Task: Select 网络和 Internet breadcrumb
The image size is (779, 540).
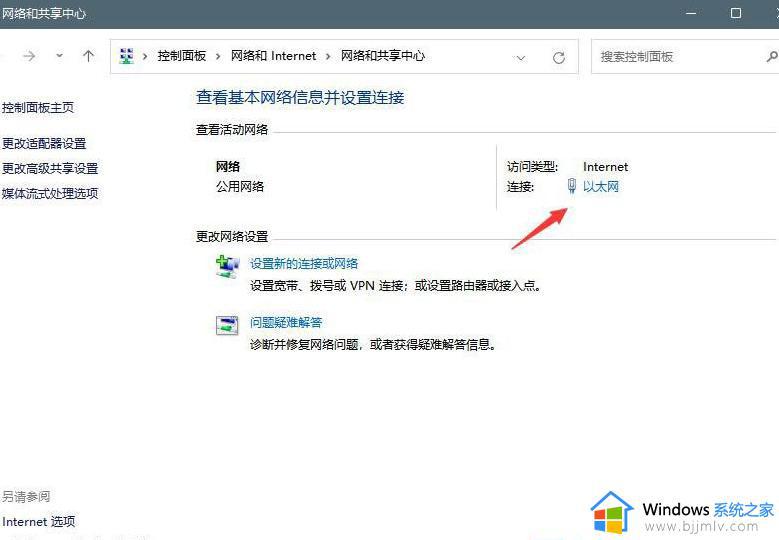Action: (x=273, y=56)
